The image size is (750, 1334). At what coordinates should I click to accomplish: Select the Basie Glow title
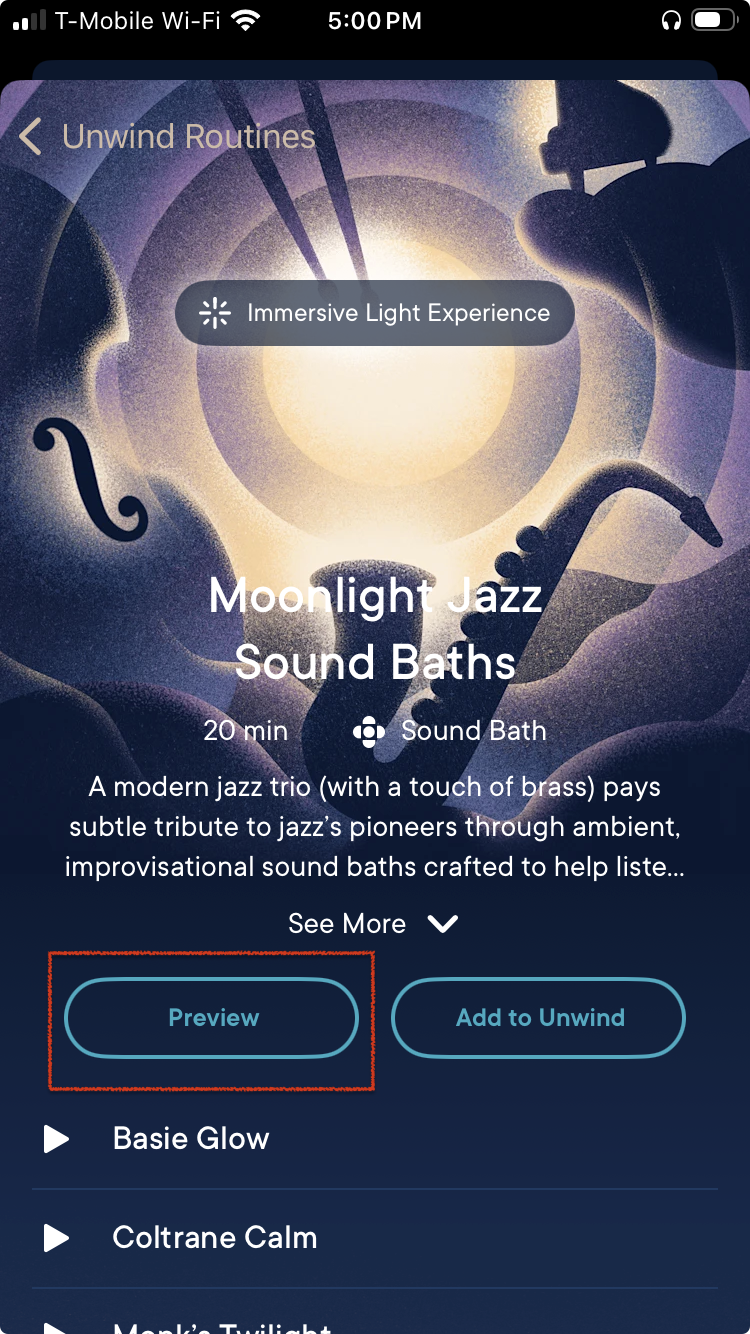pyautogui.click(x=191, y=1139)
